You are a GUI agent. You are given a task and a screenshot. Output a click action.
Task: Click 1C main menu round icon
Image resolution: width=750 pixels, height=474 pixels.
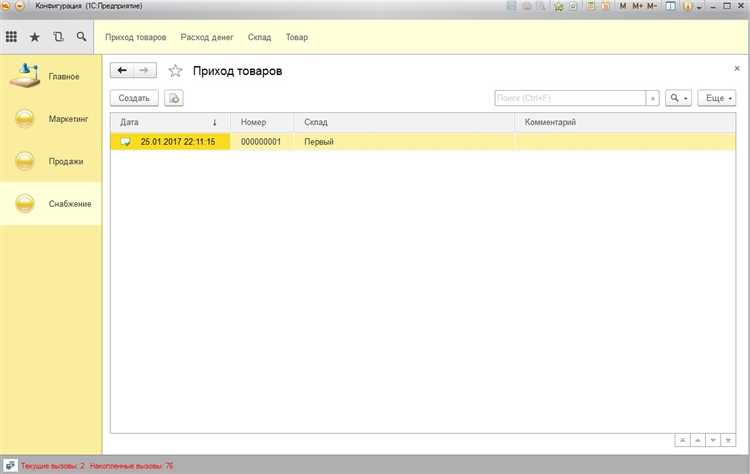[4, 6]
